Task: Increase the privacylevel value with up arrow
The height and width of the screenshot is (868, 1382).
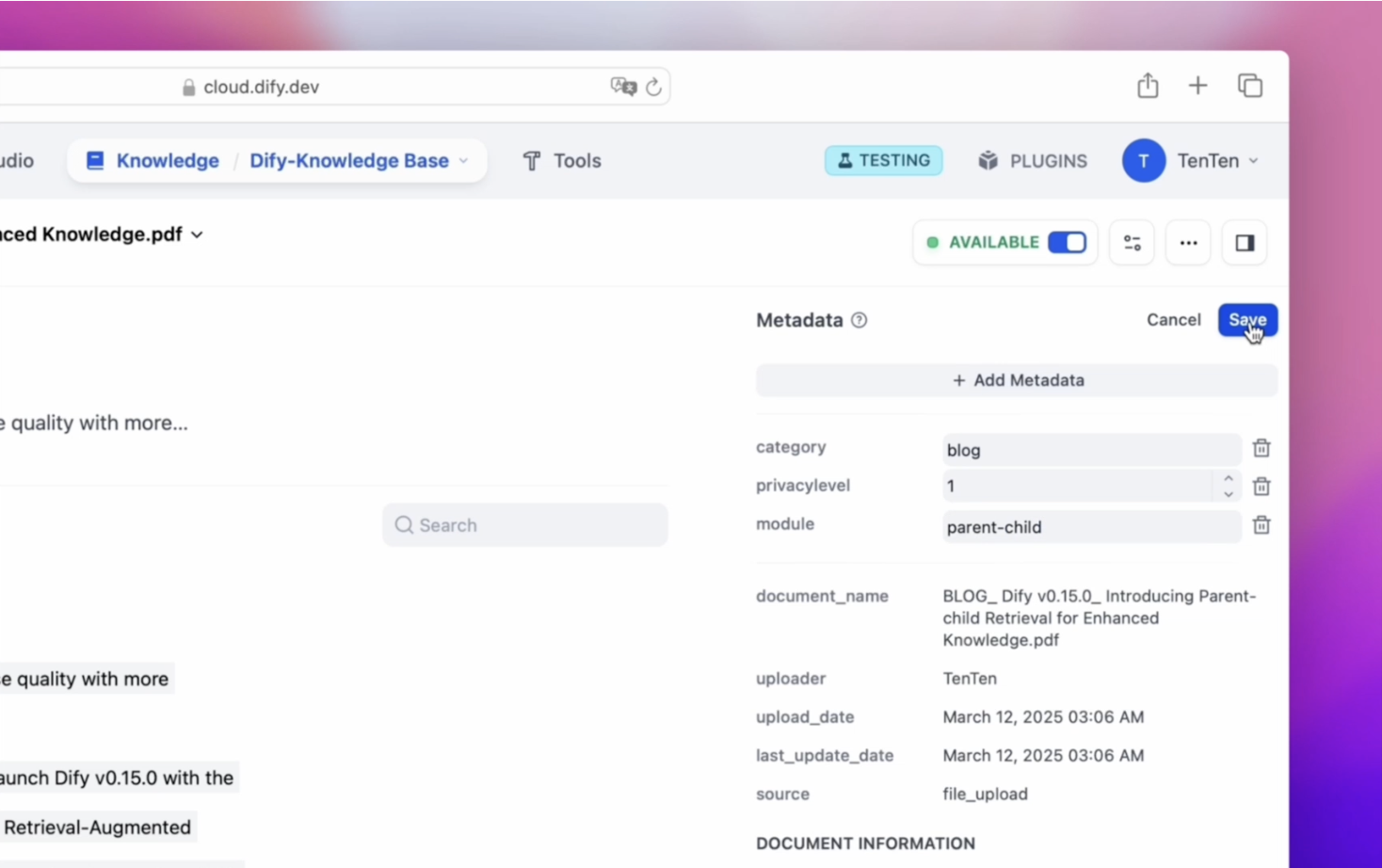Action: (1228, 478)
